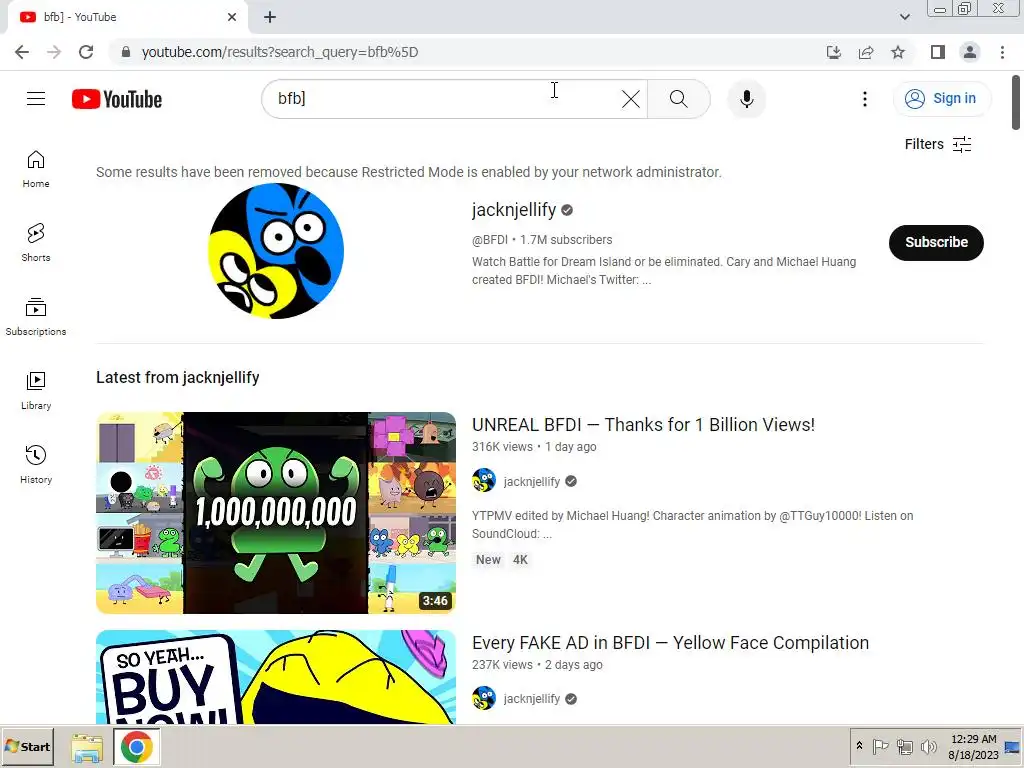Image resolution: width=1024 pixels, height=768 pixels.
Task: Open the network tray icon
Action: coord(904,746)
